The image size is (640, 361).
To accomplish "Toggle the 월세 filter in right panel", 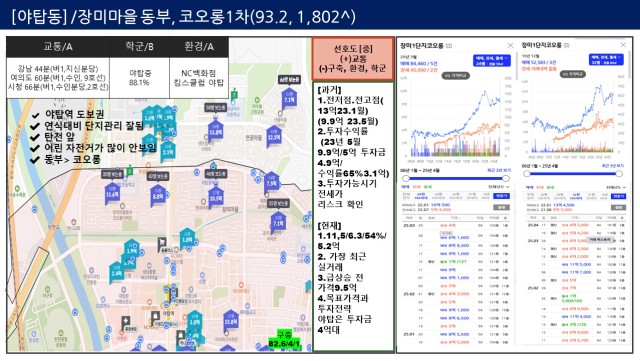I will tap(551, 187).
